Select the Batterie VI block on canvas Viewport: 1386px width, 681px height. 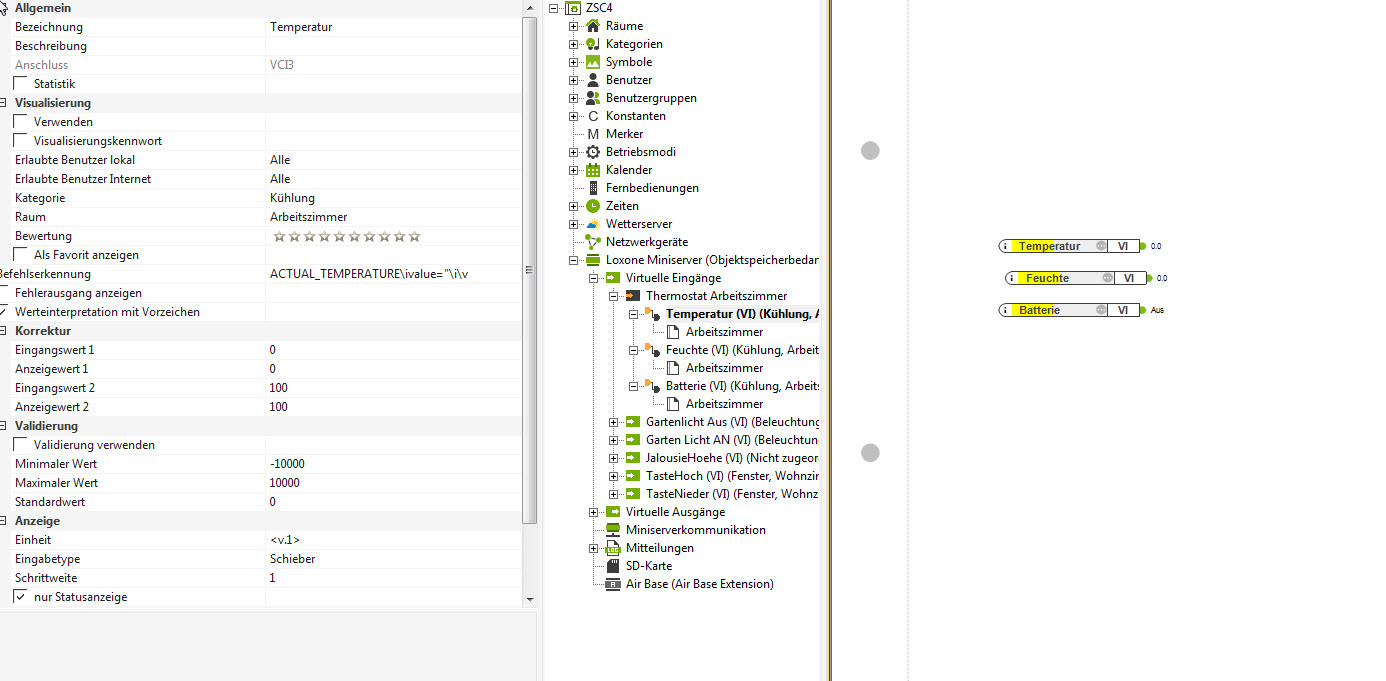coord(1070,310)
